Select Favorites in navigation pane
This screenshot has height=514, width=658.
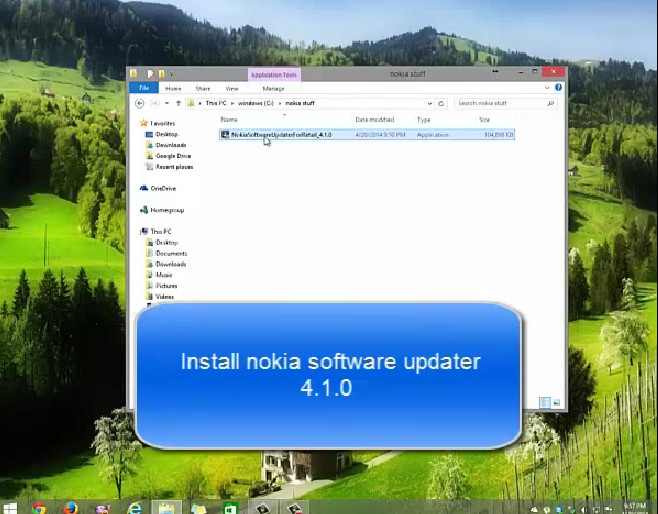pos(157,123)
